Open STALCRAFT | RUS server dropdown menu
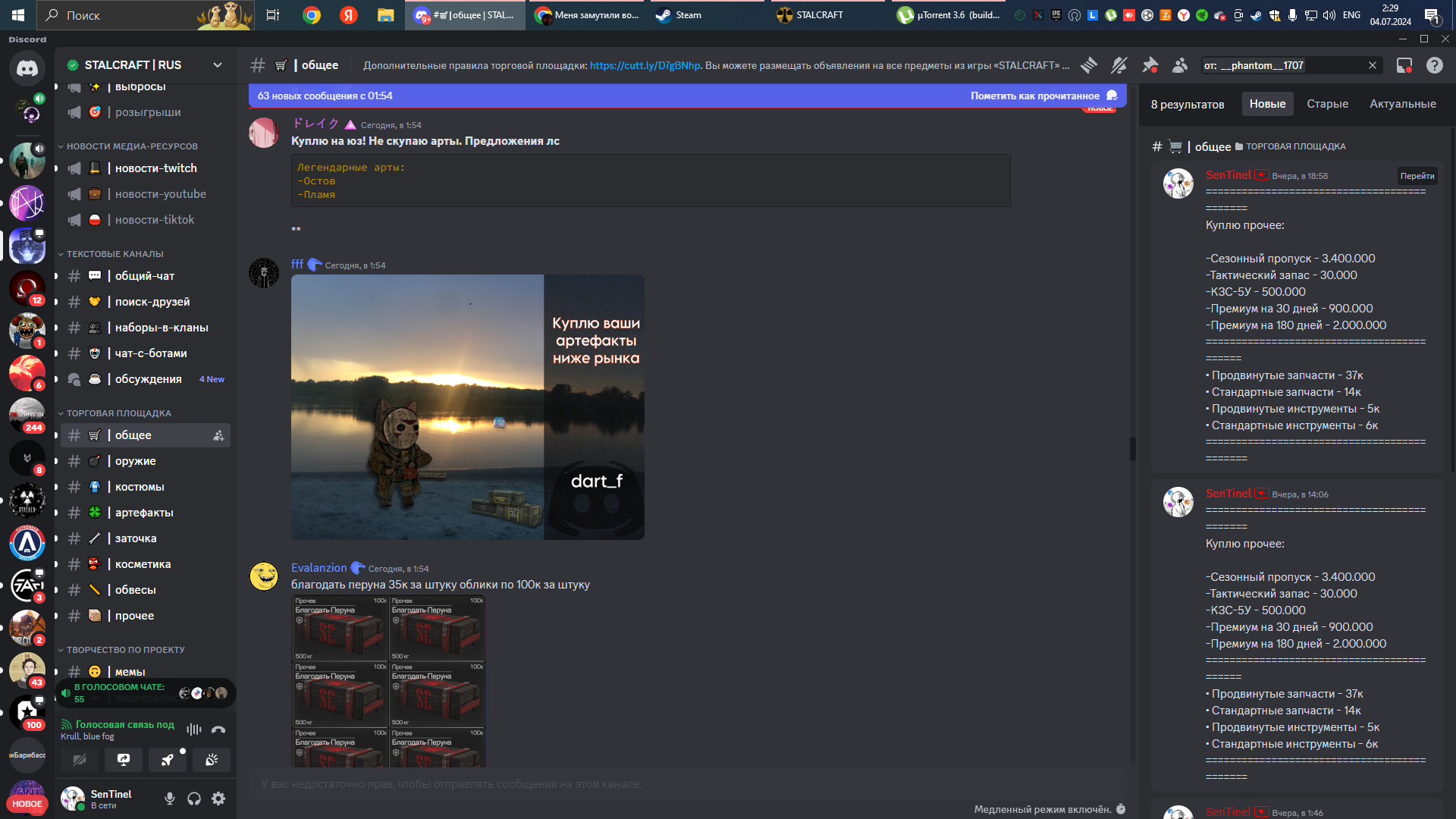 point(218,65)
